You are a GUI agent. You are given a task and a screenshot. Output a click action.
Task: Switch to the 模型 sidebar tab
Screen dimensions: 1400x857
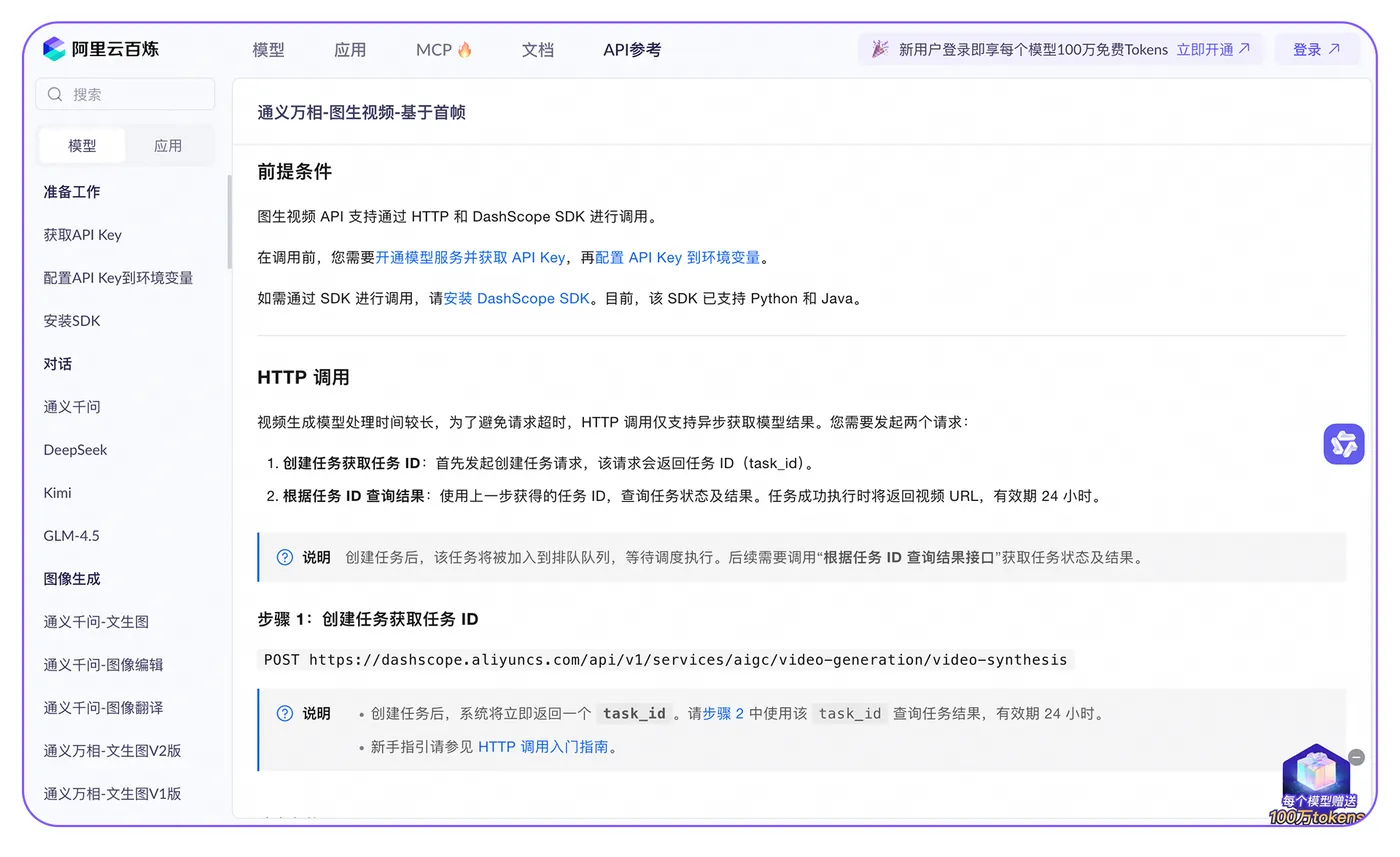pos(82,145)
